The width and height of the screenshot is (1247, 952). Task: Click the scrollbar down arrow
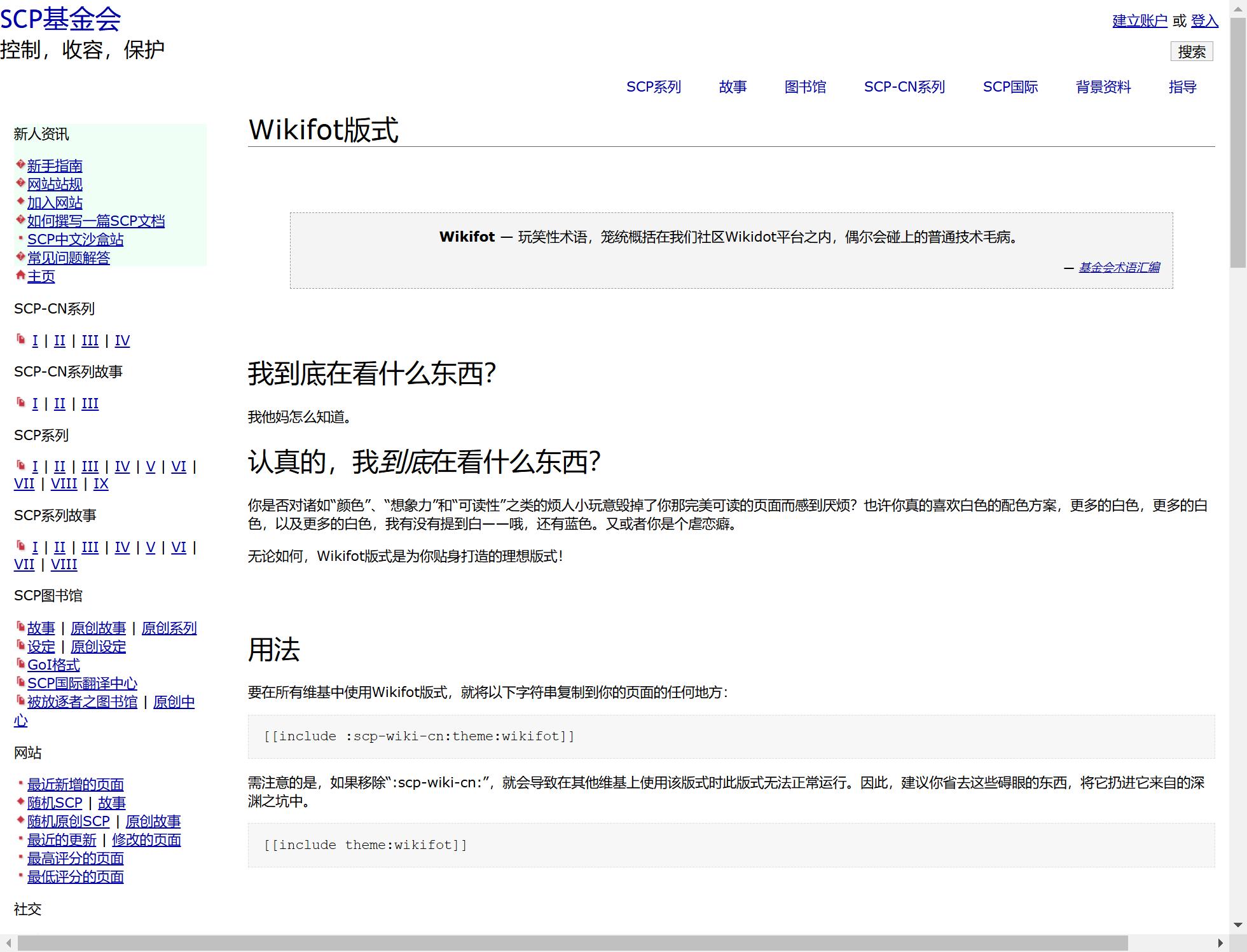point(1237,925)
